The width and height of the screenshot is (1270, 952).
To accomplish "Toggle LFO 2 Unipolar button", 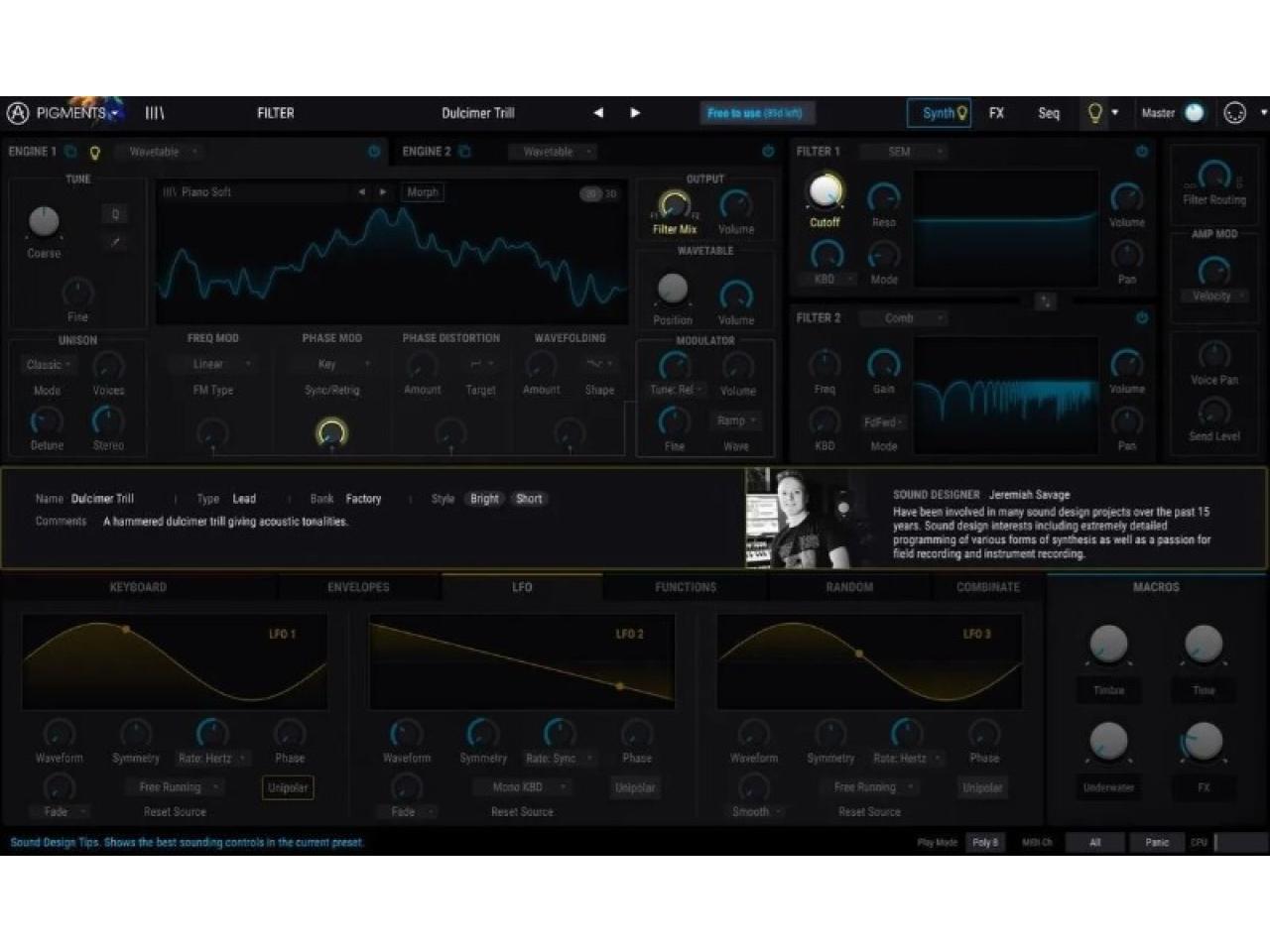I will (635, 788).
